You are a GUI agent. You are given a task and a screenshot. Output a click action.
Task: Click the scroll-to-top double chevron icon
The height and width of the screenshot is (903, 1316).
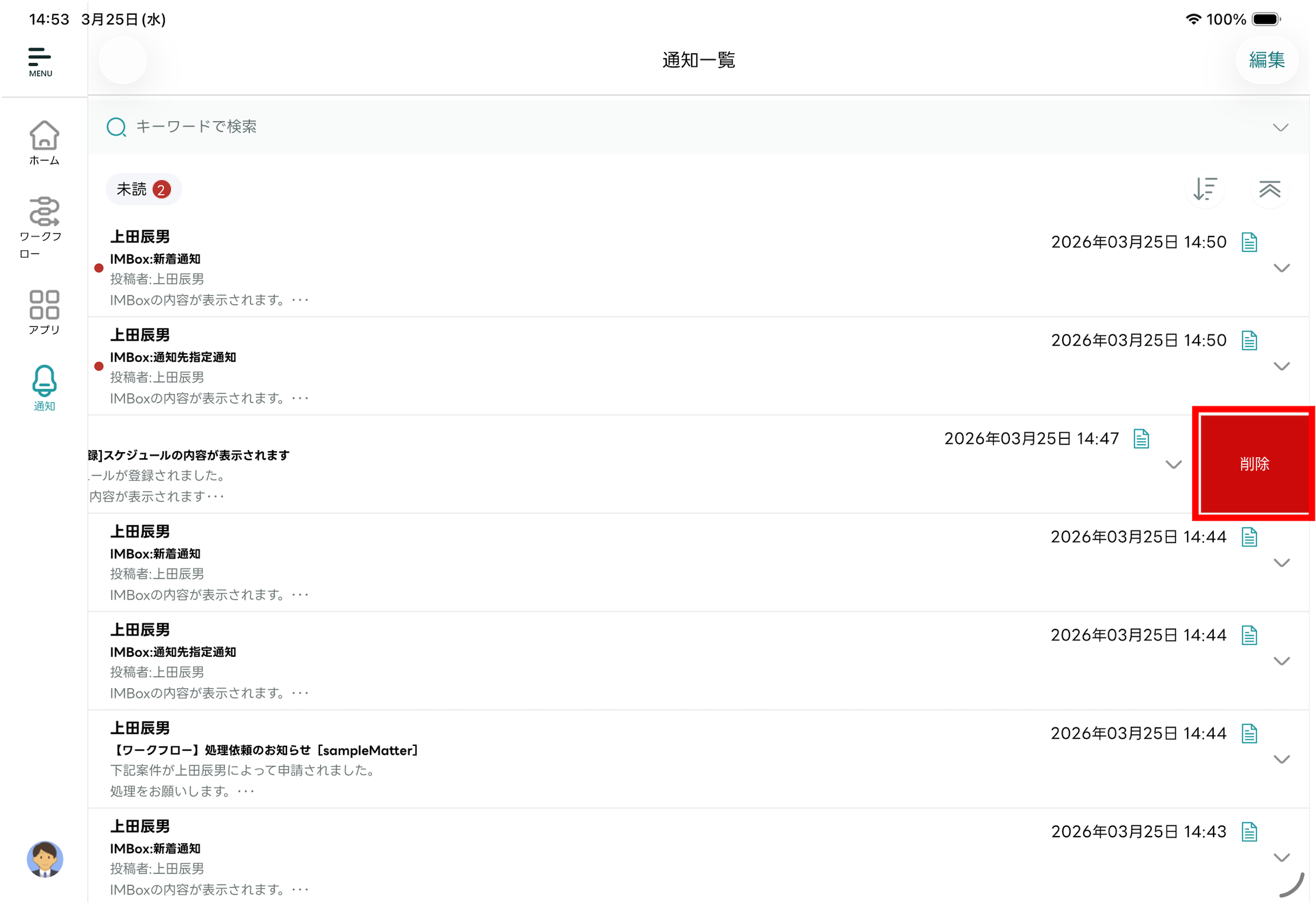point(1269,189)
